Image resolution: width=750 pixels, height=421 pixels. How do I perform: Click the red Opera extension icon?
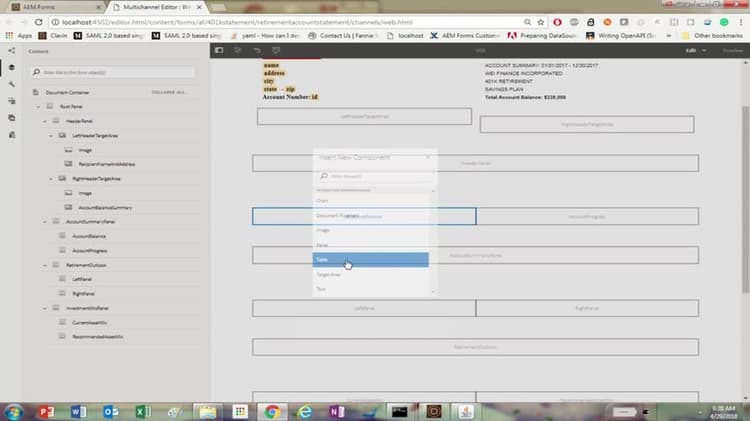point(557,22)
